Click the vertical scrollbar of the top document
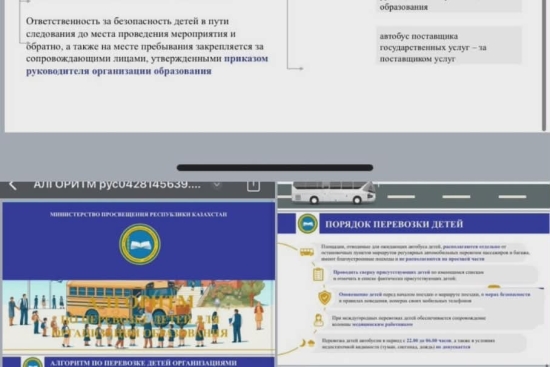Screen dimensions: 550x367 544,66
